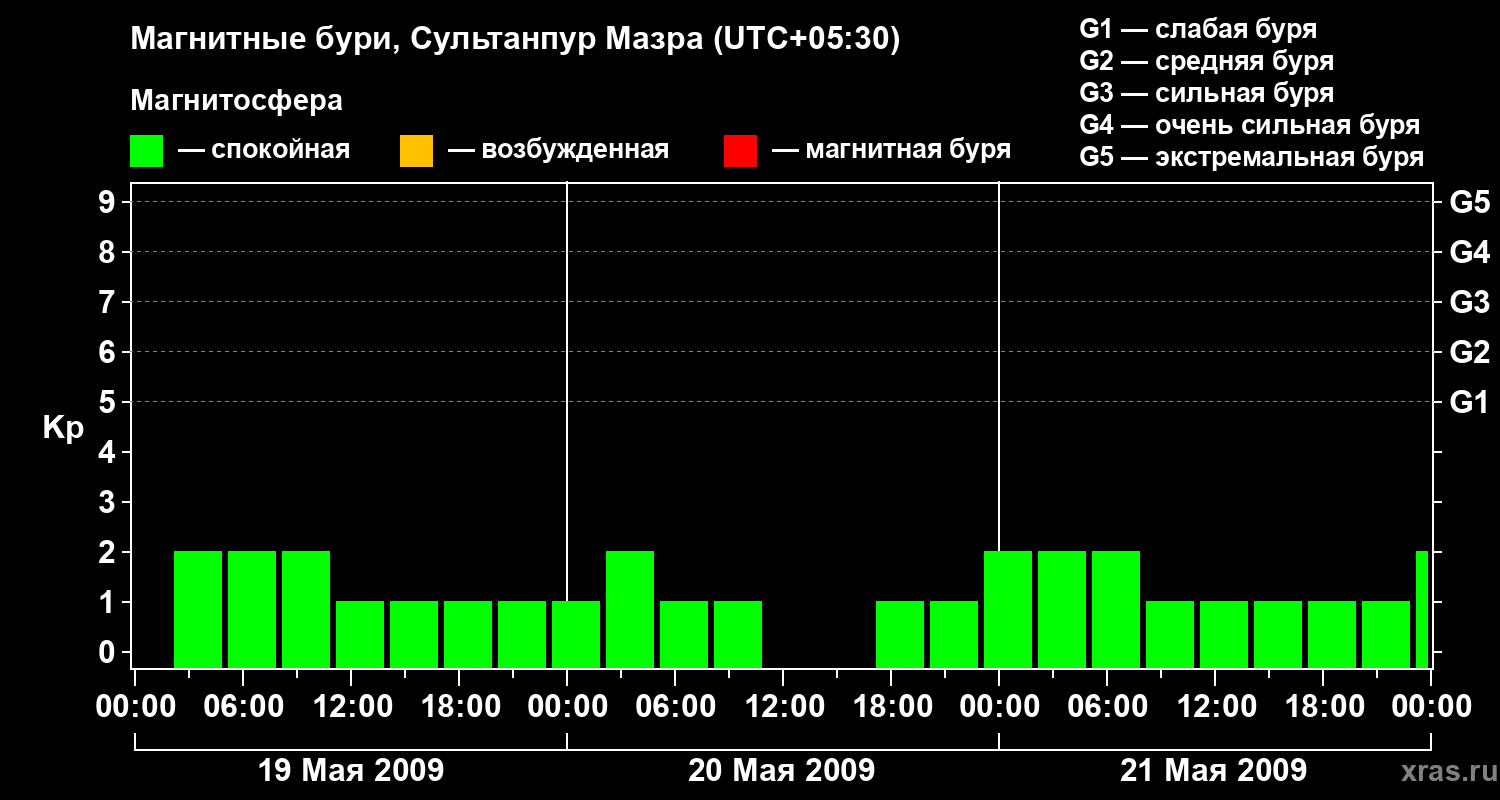Click the '— магнитная буря' legend label
This screenshot has width=1500, height=800.
(x=891, y=151)
